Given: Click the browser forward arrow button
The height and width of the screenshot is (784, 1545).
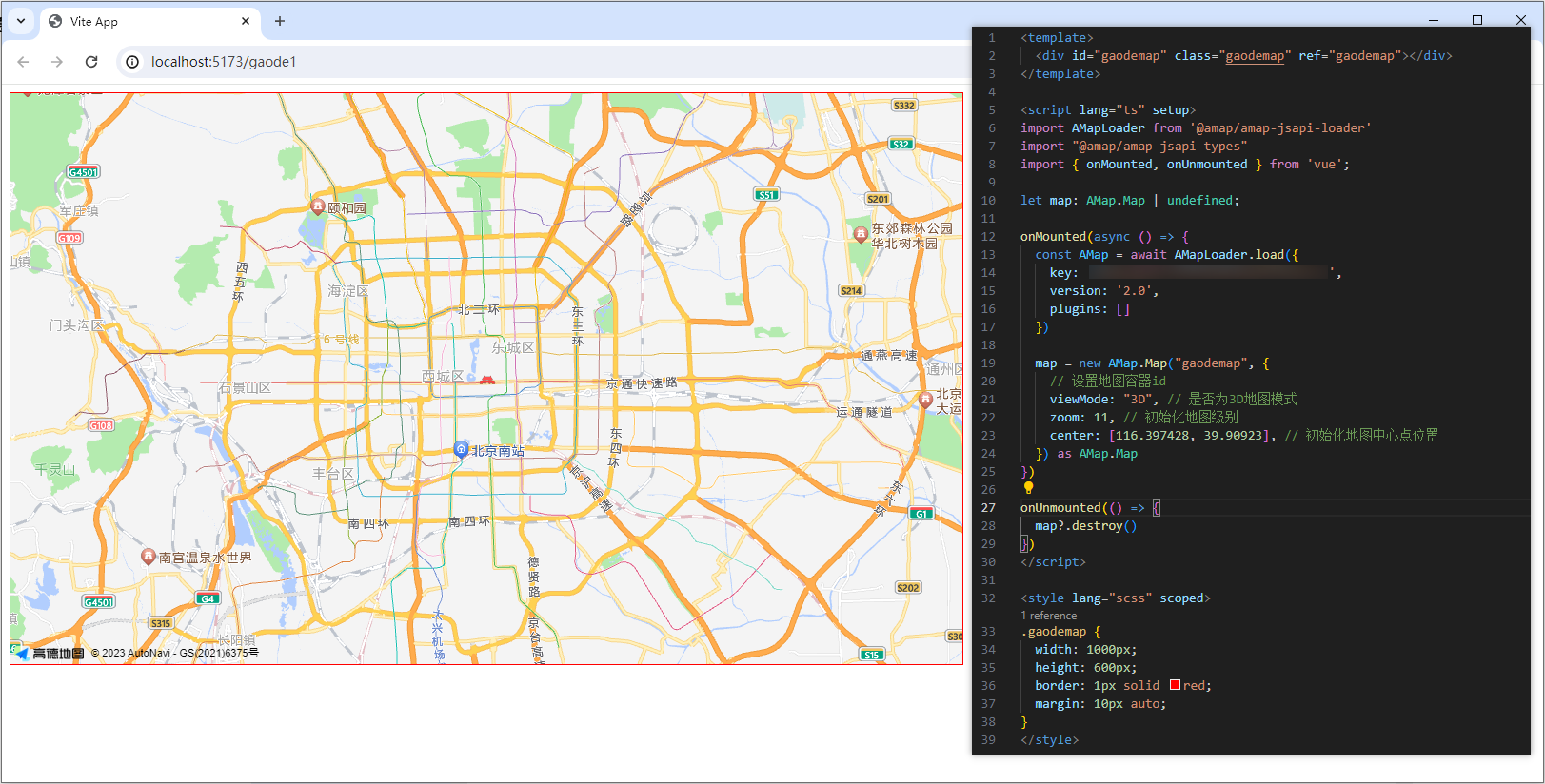Looking at the screenshot, I should 57,62.
